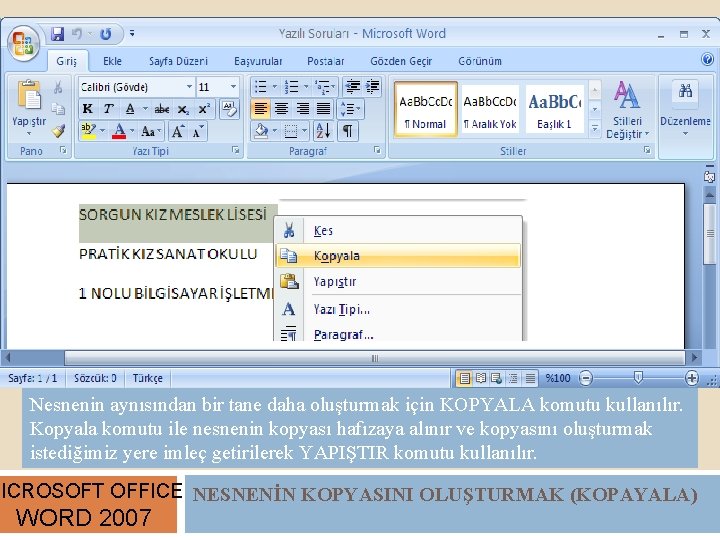Image resolution: width=720 pixels, height=540 pixels.
Task: Open borders dropdown
Action: (304, 131)
